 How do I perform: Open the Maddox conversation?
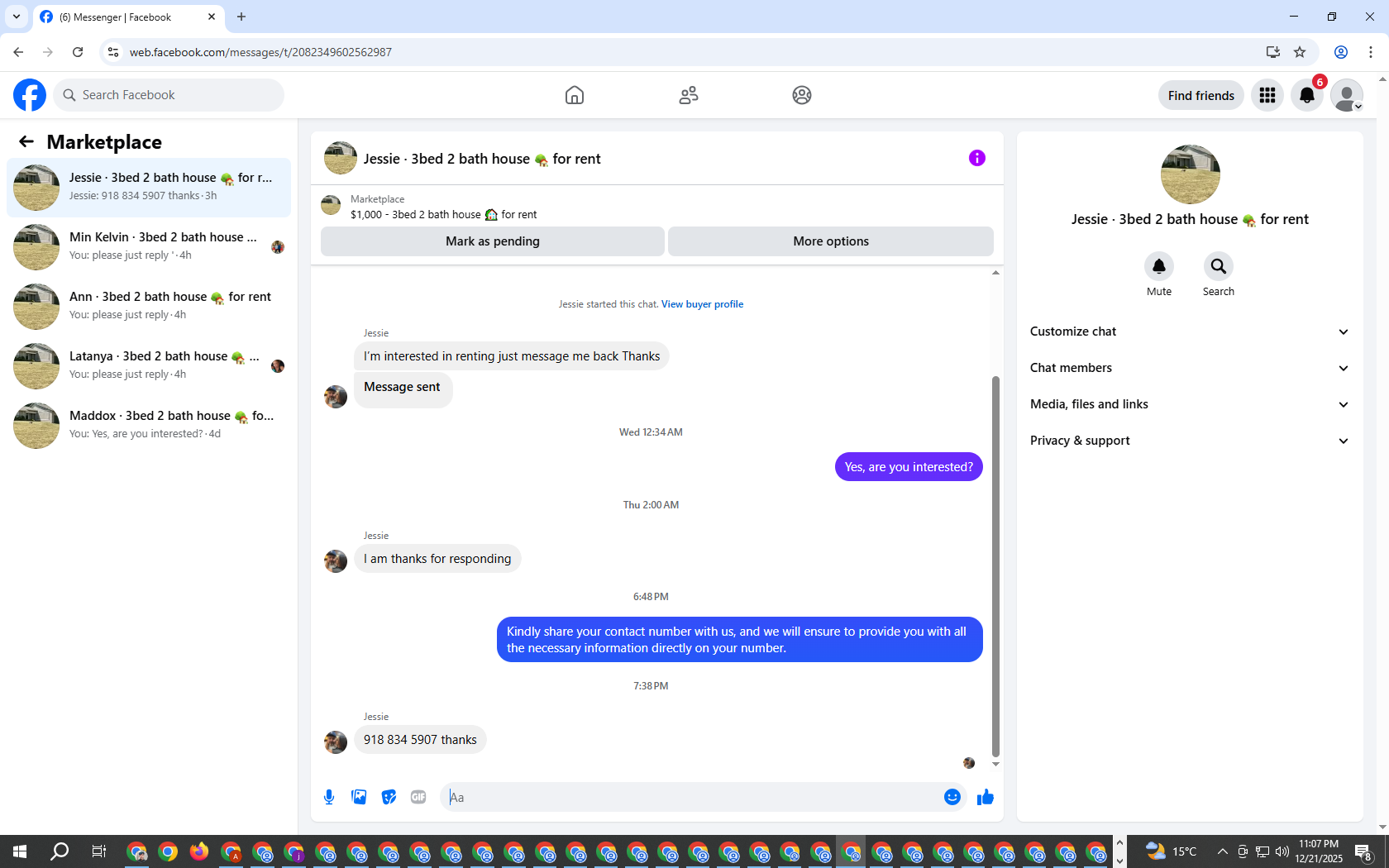click(x=149, y=426)
